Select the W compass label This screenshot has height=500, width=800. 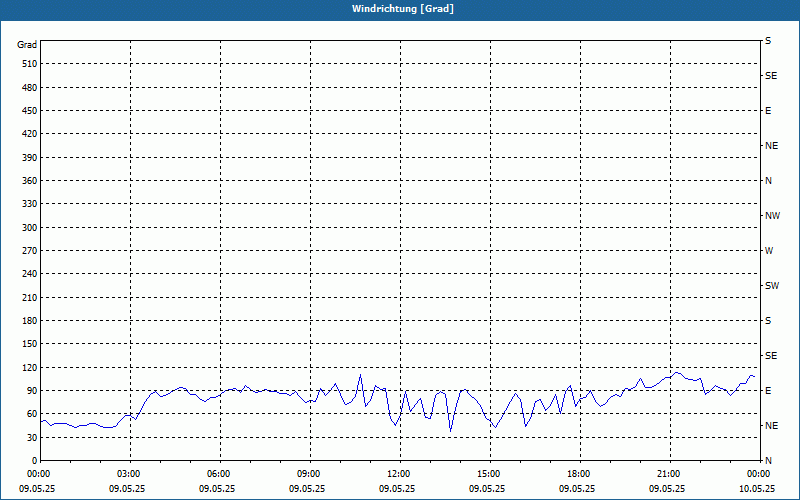(x=769, y=251)
